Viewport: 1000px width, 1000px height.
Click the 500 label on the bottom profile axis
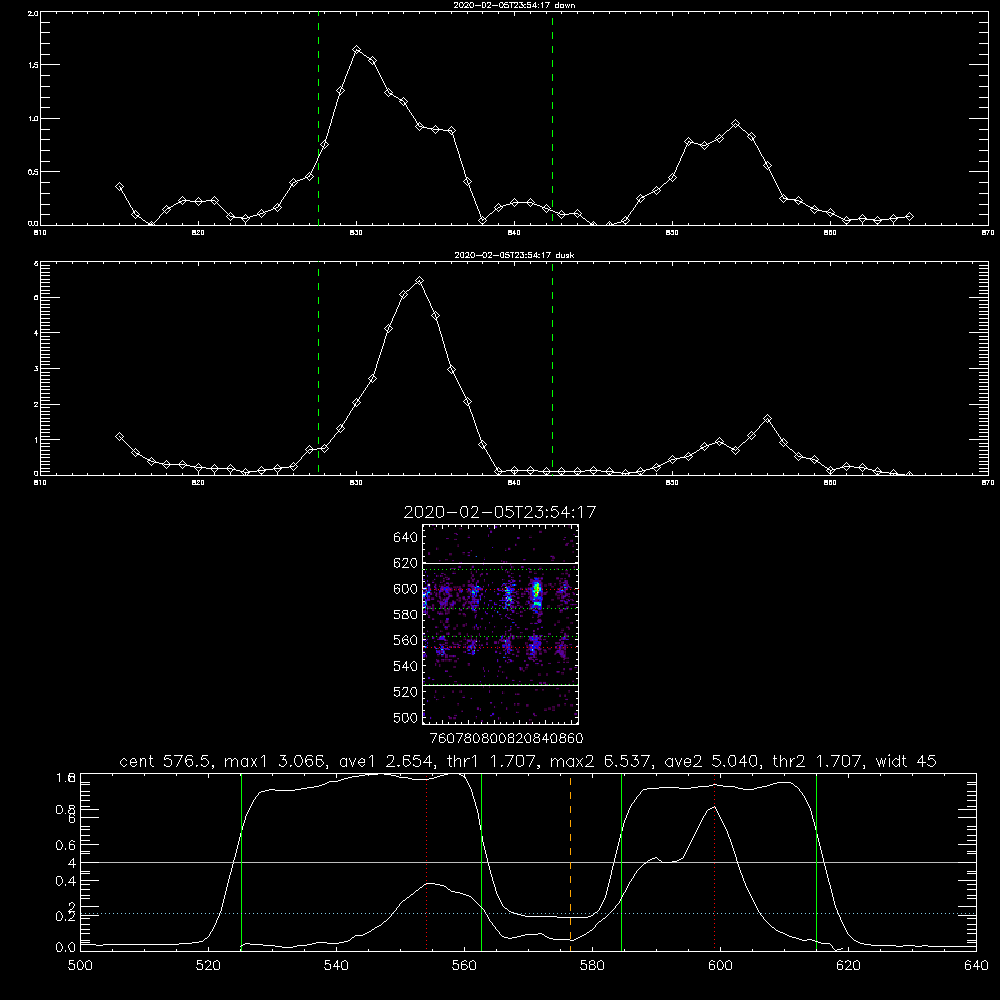coord(80,966)
